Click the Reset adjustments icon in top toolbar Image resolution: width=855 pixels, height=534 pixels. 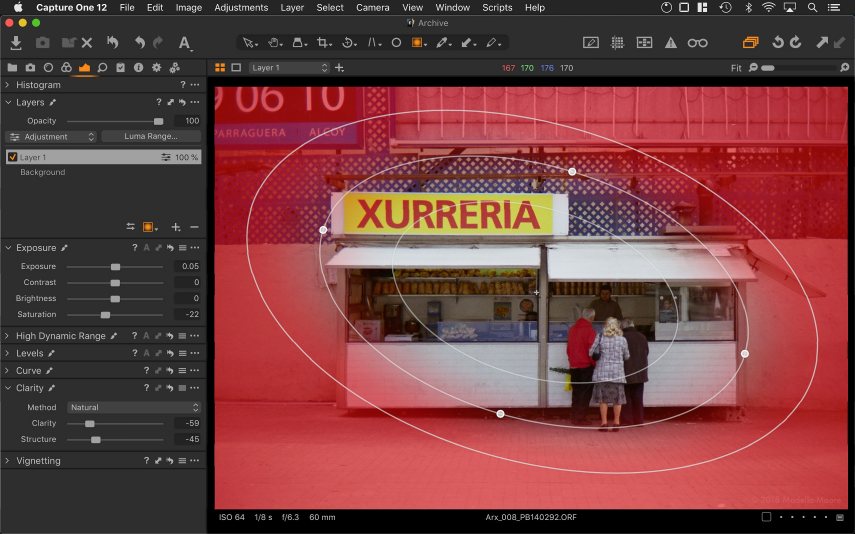click(x=113, y=43)
